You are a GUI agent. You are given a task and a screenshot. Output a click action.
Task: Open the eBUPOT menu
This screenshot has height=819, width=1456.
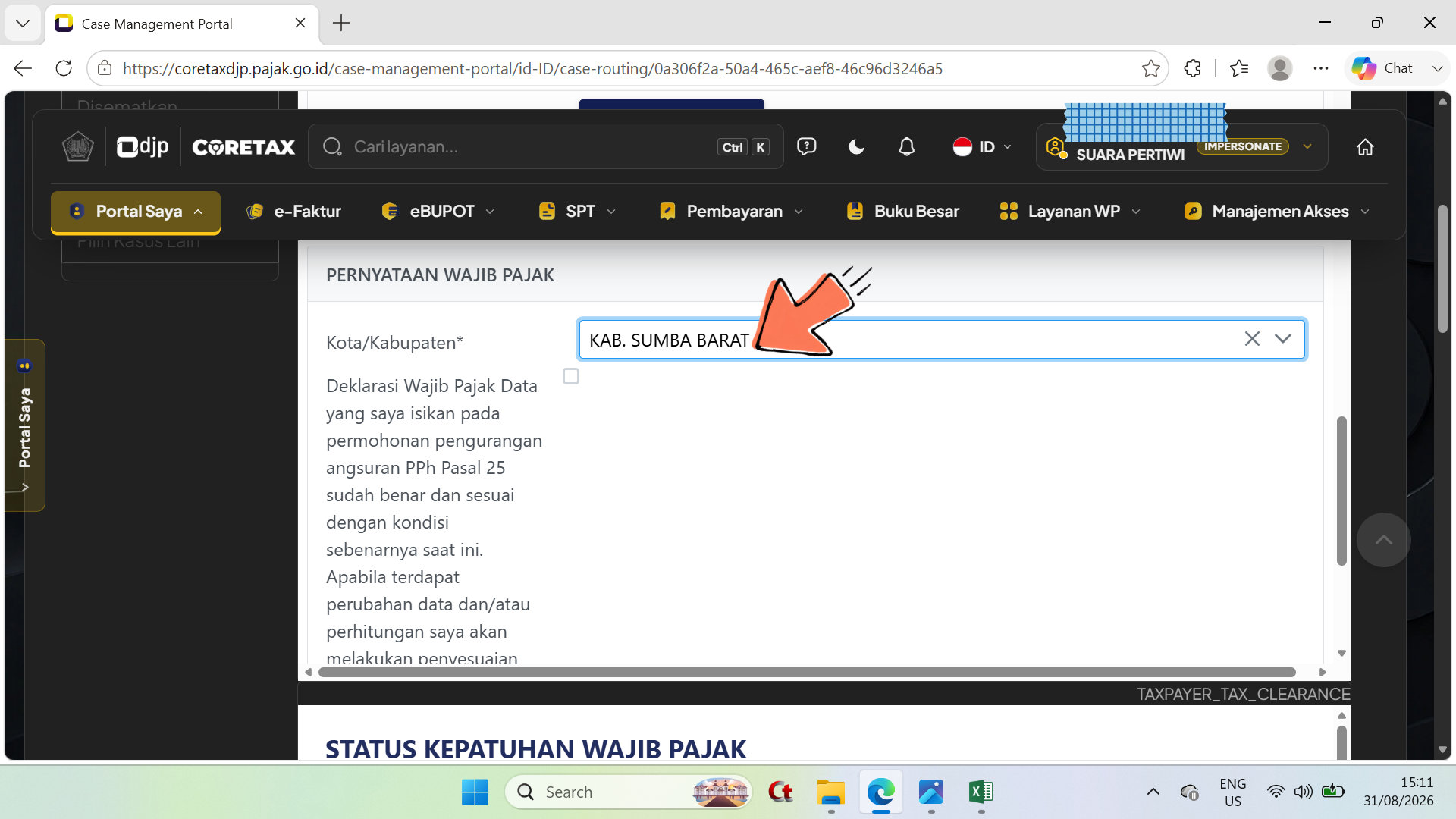point(438,211)
